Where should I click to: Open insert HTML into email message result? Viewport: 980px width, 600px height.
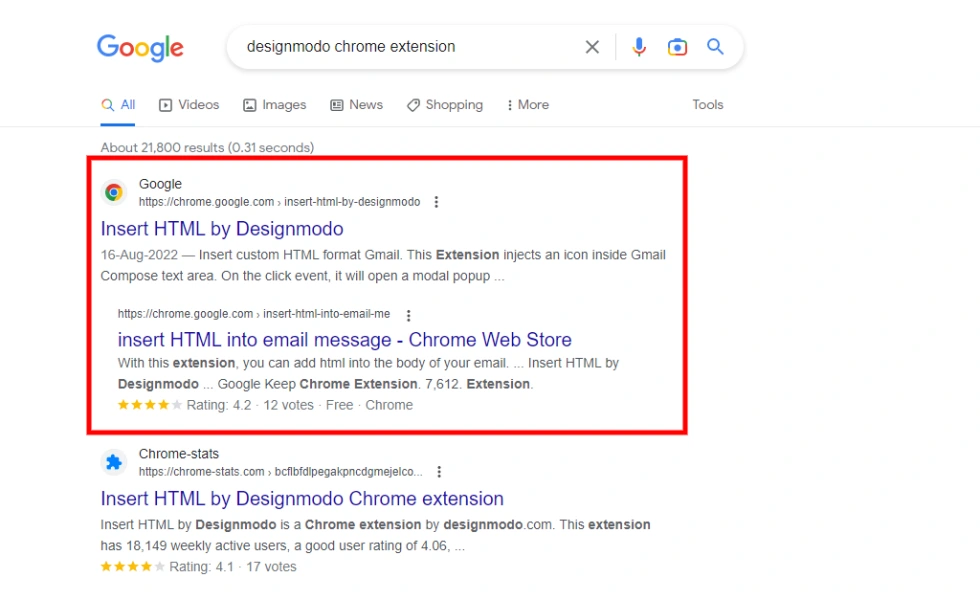pos(344,339)
